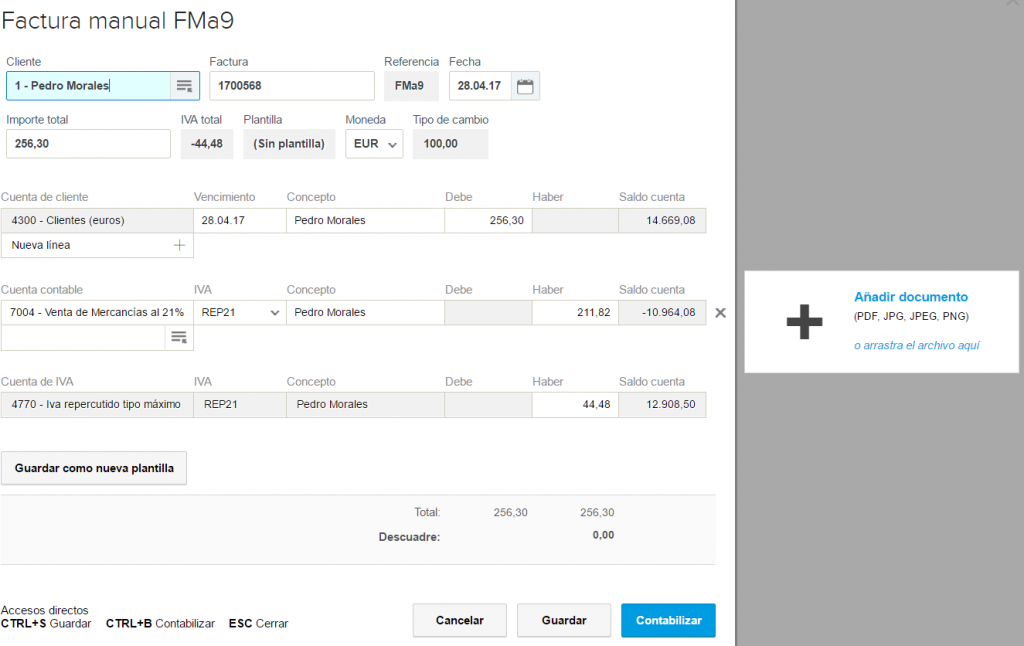Click the large plus to add document
The image size is (1024, 646).
804,322
